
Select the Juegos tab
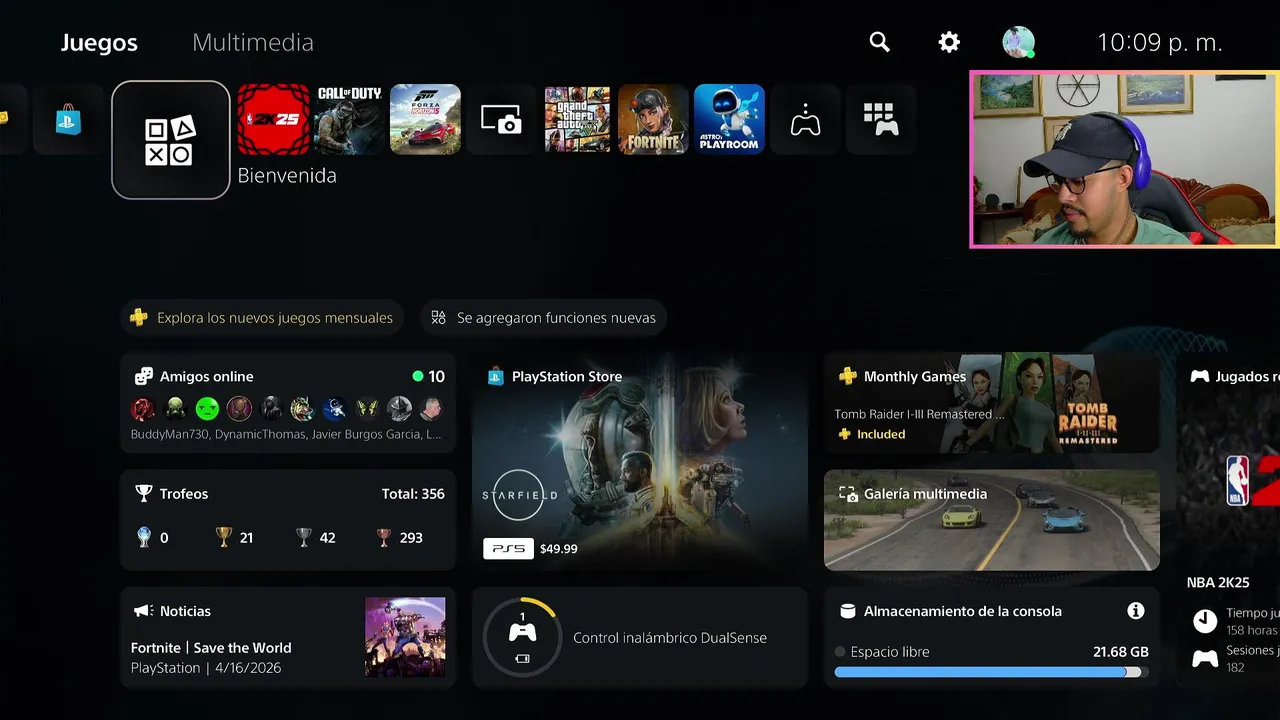click(99, 43)
